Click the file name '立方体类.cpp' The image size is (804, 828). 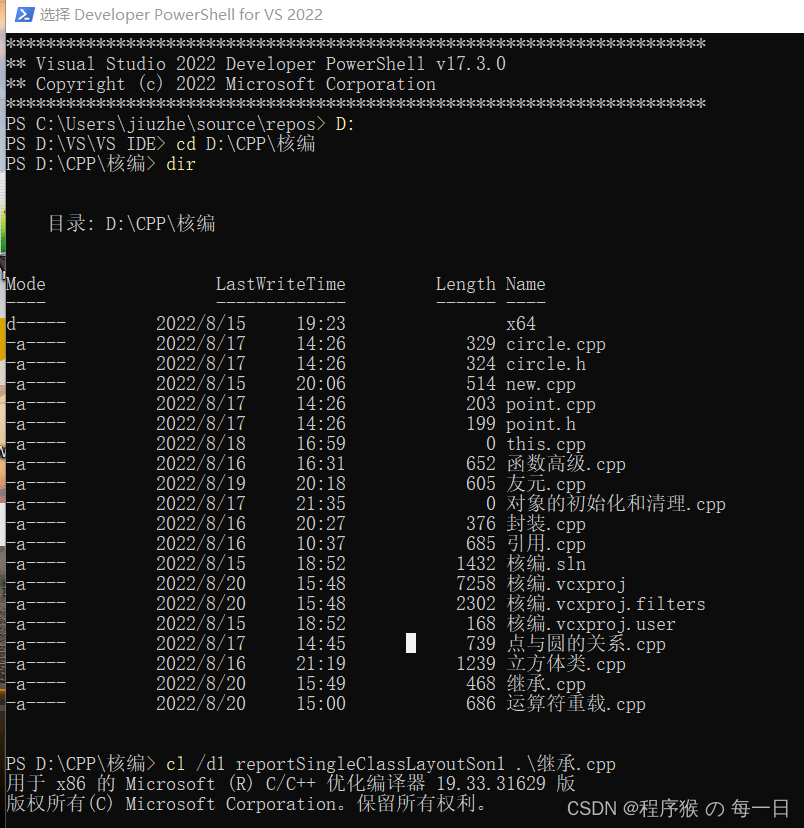click(565, 664)
